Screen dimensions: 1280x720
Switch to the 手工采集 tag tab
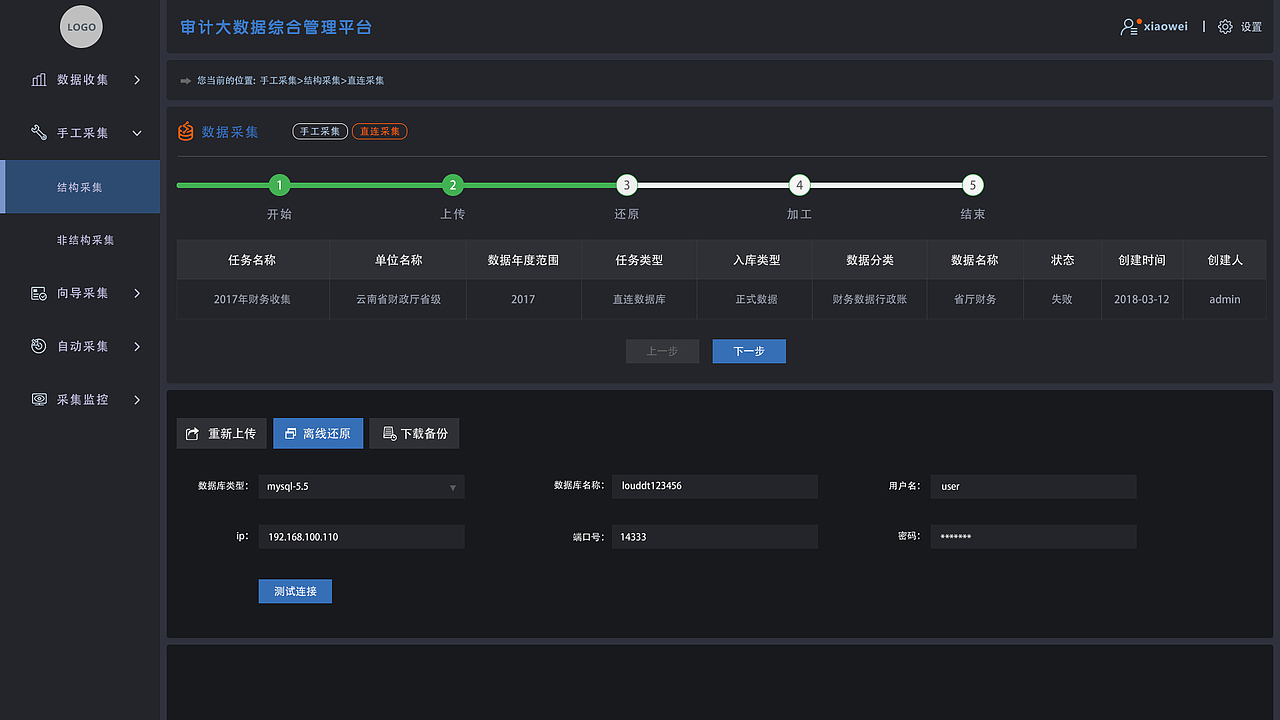(x=320, y=131)
